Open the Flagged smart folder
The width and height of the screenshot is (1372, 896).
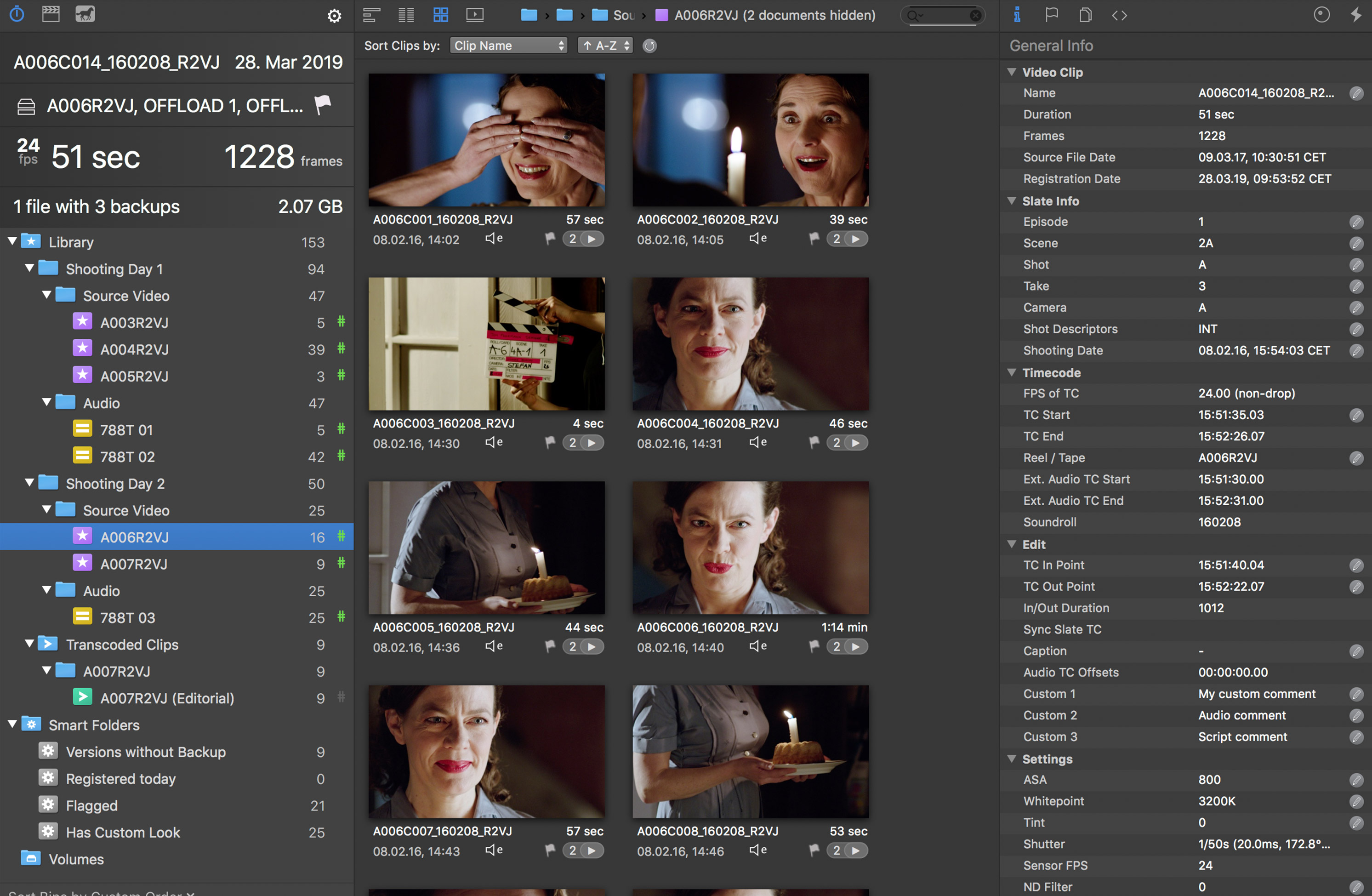tap(176, 805)
